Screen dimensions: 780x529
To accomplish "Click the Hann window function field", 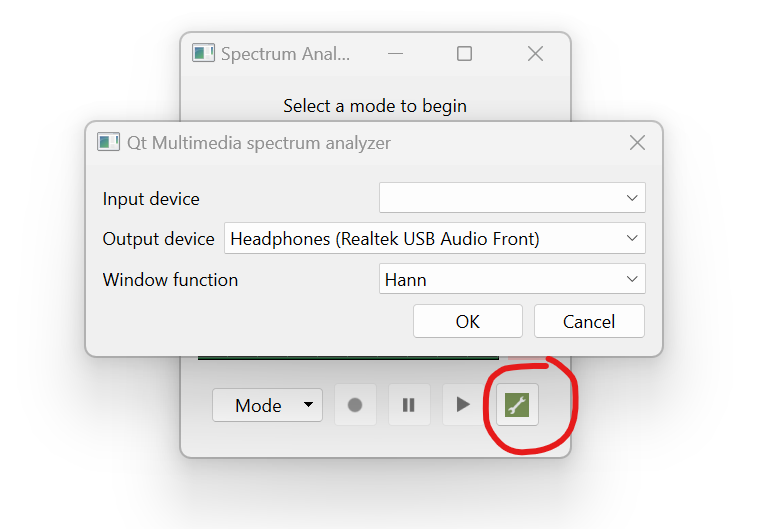I will pos(512,279).
